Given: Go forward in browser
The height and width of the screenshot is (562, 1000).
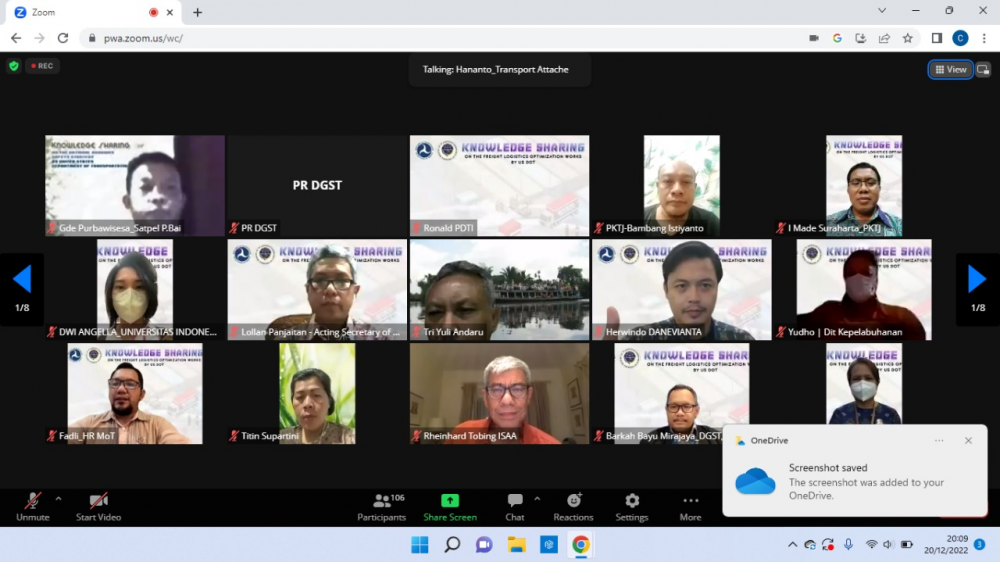Looking at the screenshot, I should point(40,38).
